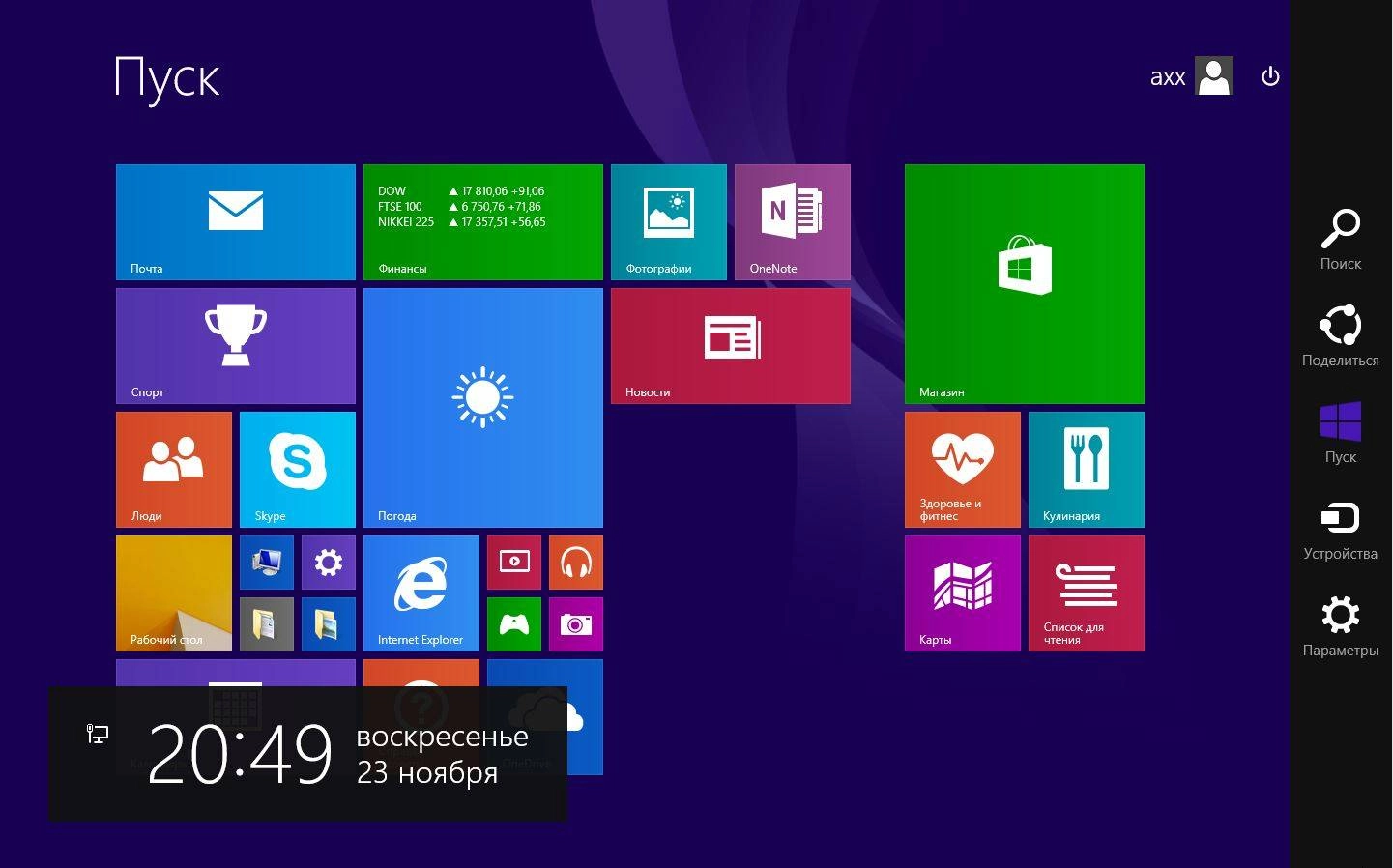This screenshot has height=868, width=1393.
Task: Click the 20:49 clock display
Action: (240, 754)
